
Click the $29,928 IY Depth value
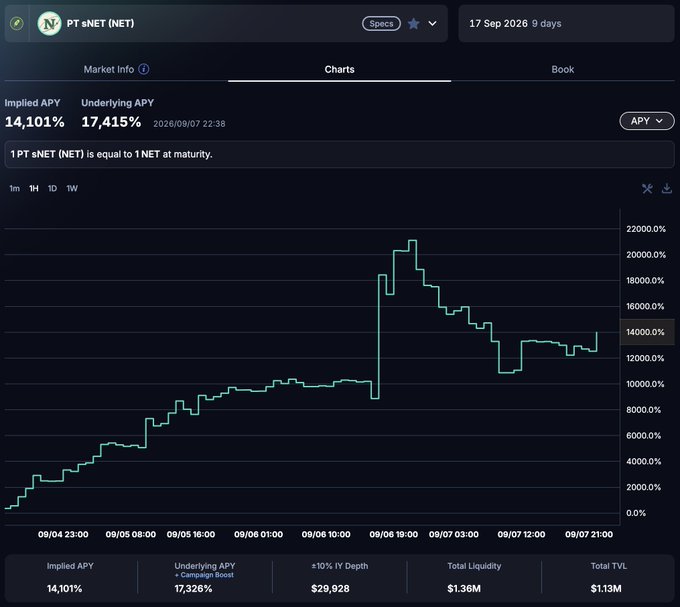[330, 589]
